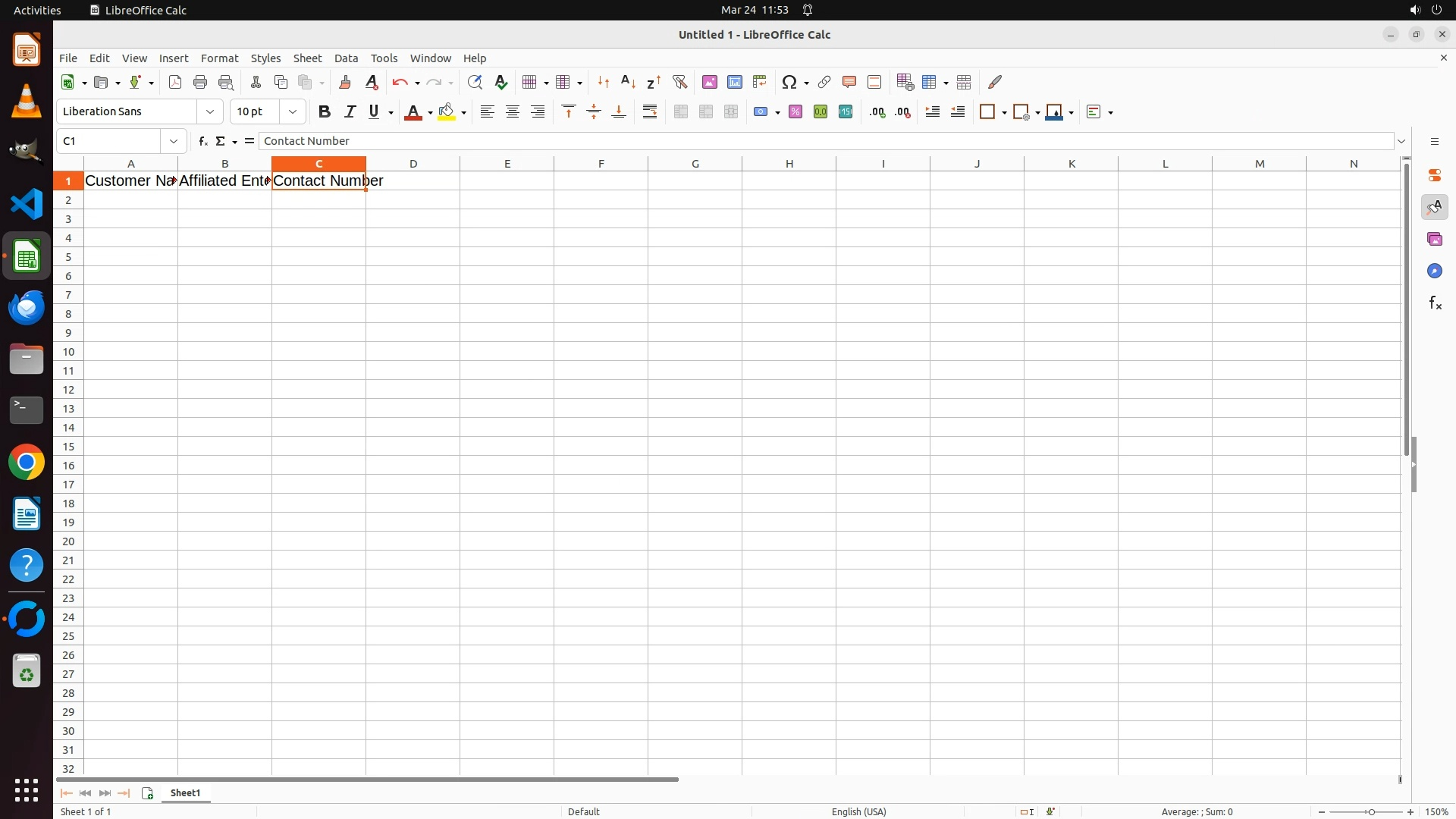This screenshot has height=819, width=1456.
Task: Click the Print Preview toggle icon
Action: [225, 82]
